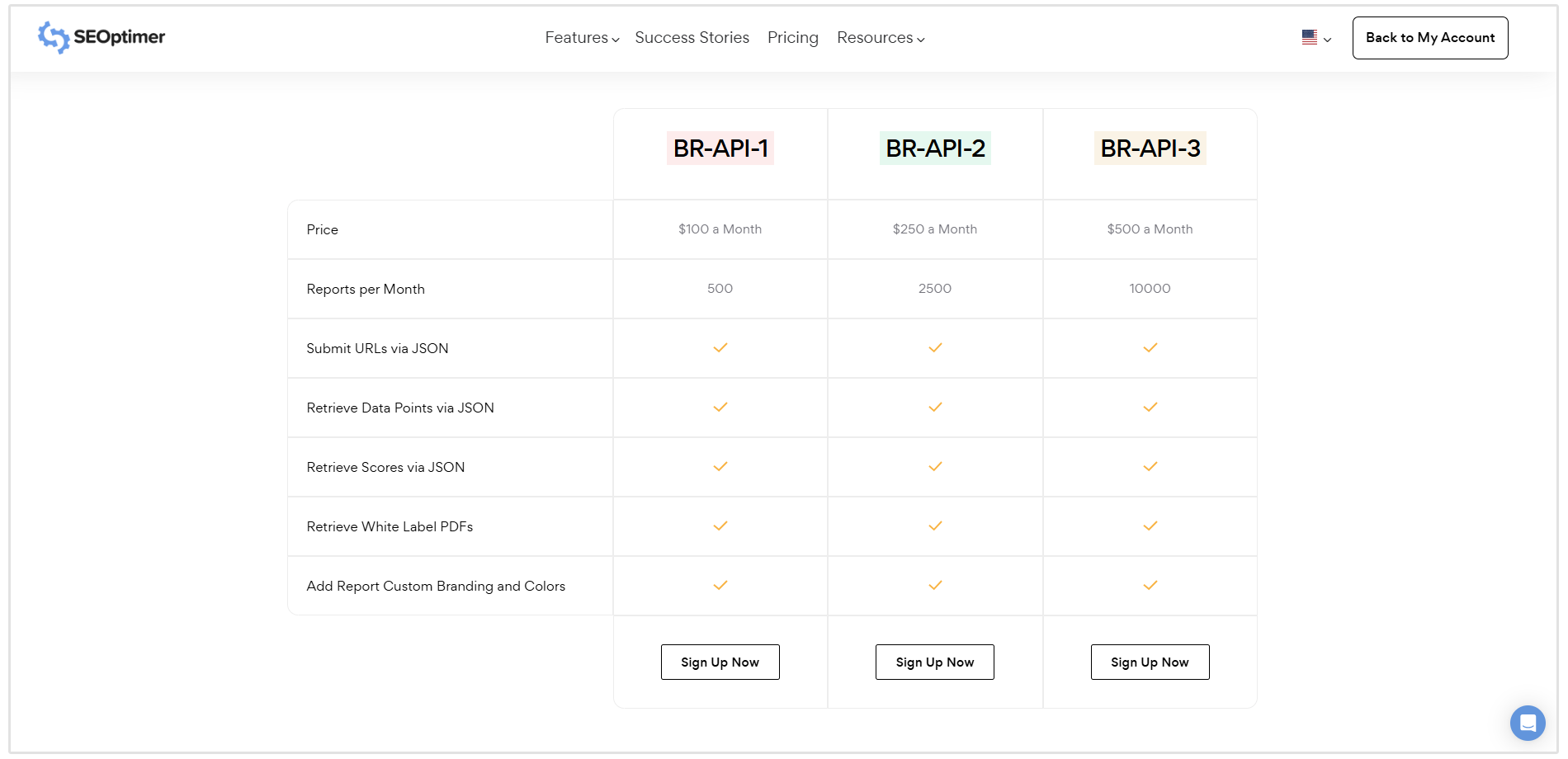
Task: Click the $100 a Month price
Action: [720, 229]
